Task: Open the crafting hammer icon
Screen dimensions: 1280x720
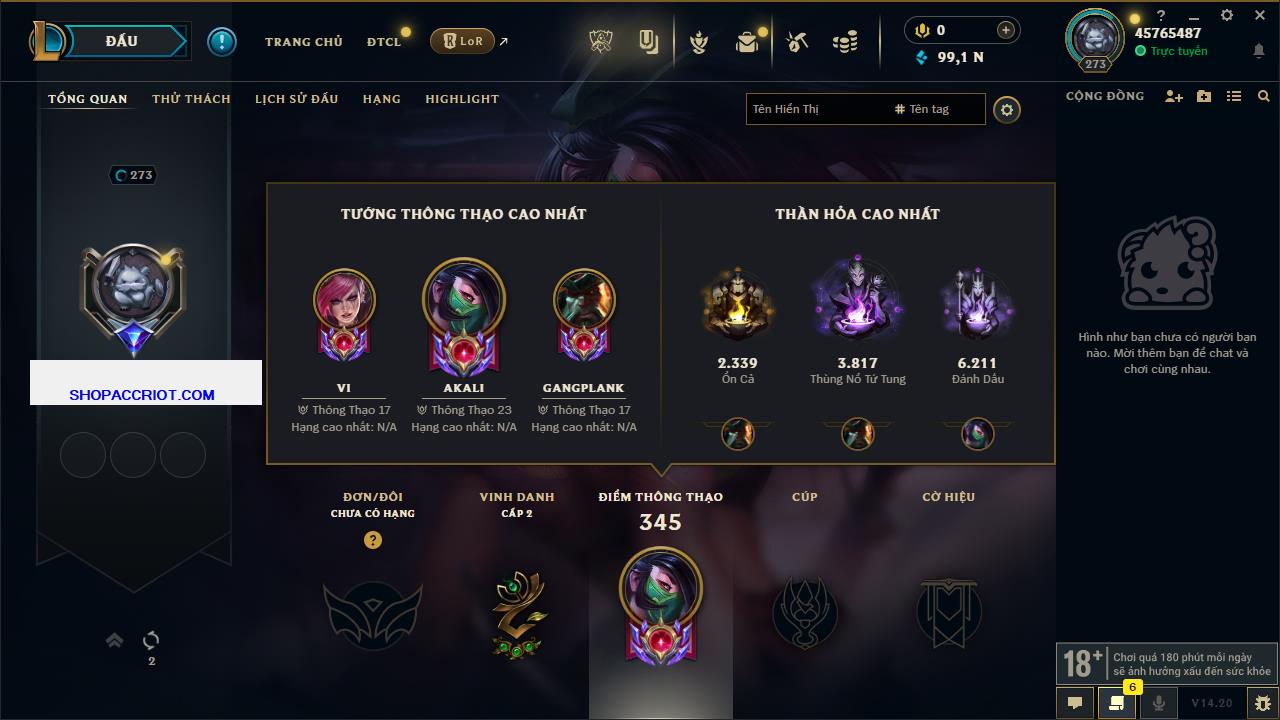Action: 797,42
